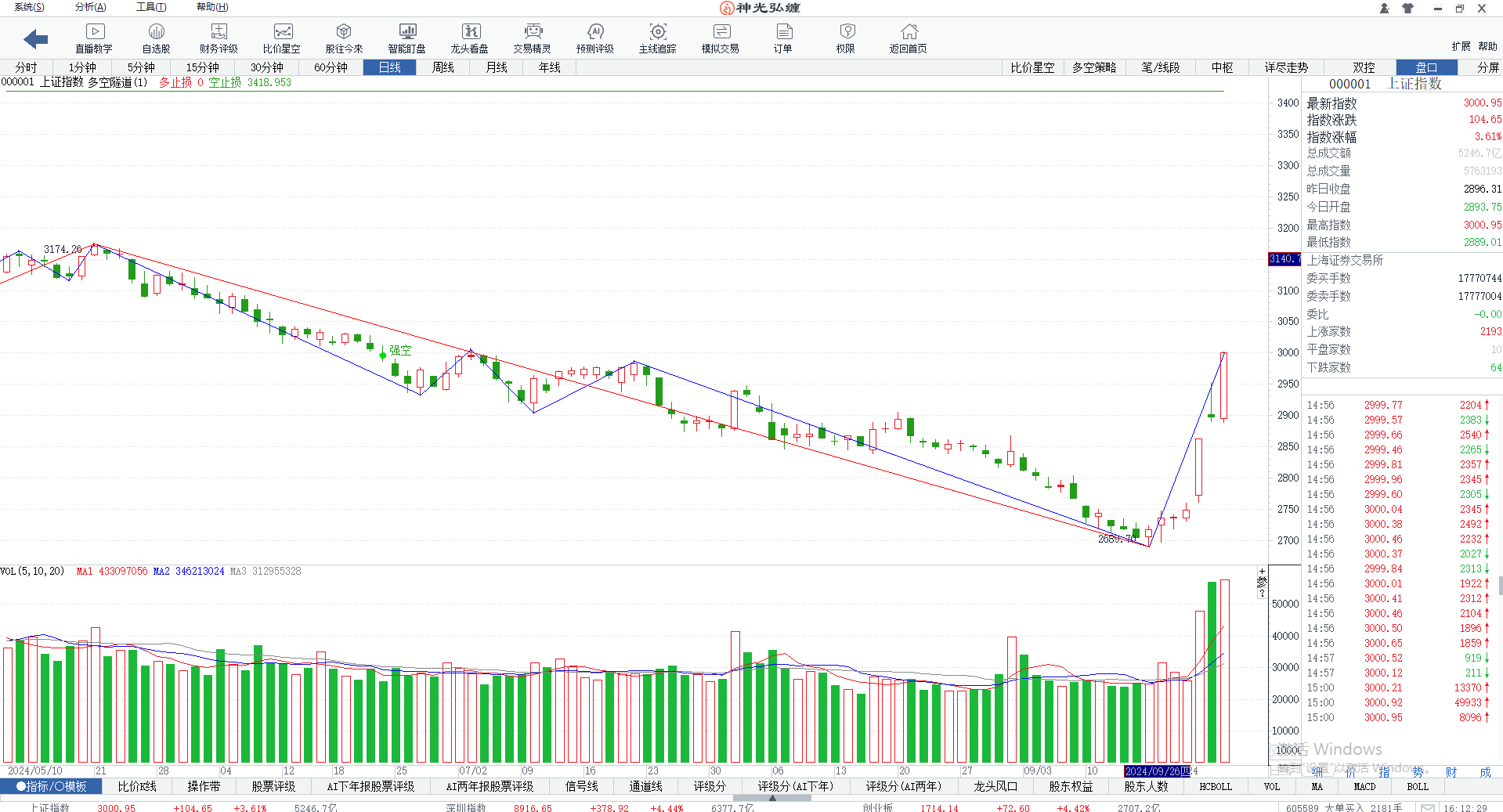The height and width of the screenshot is (812, 1503).
Task: Select the MA indicator tab
Action: pyautogui.click(x=1317, y=786)
